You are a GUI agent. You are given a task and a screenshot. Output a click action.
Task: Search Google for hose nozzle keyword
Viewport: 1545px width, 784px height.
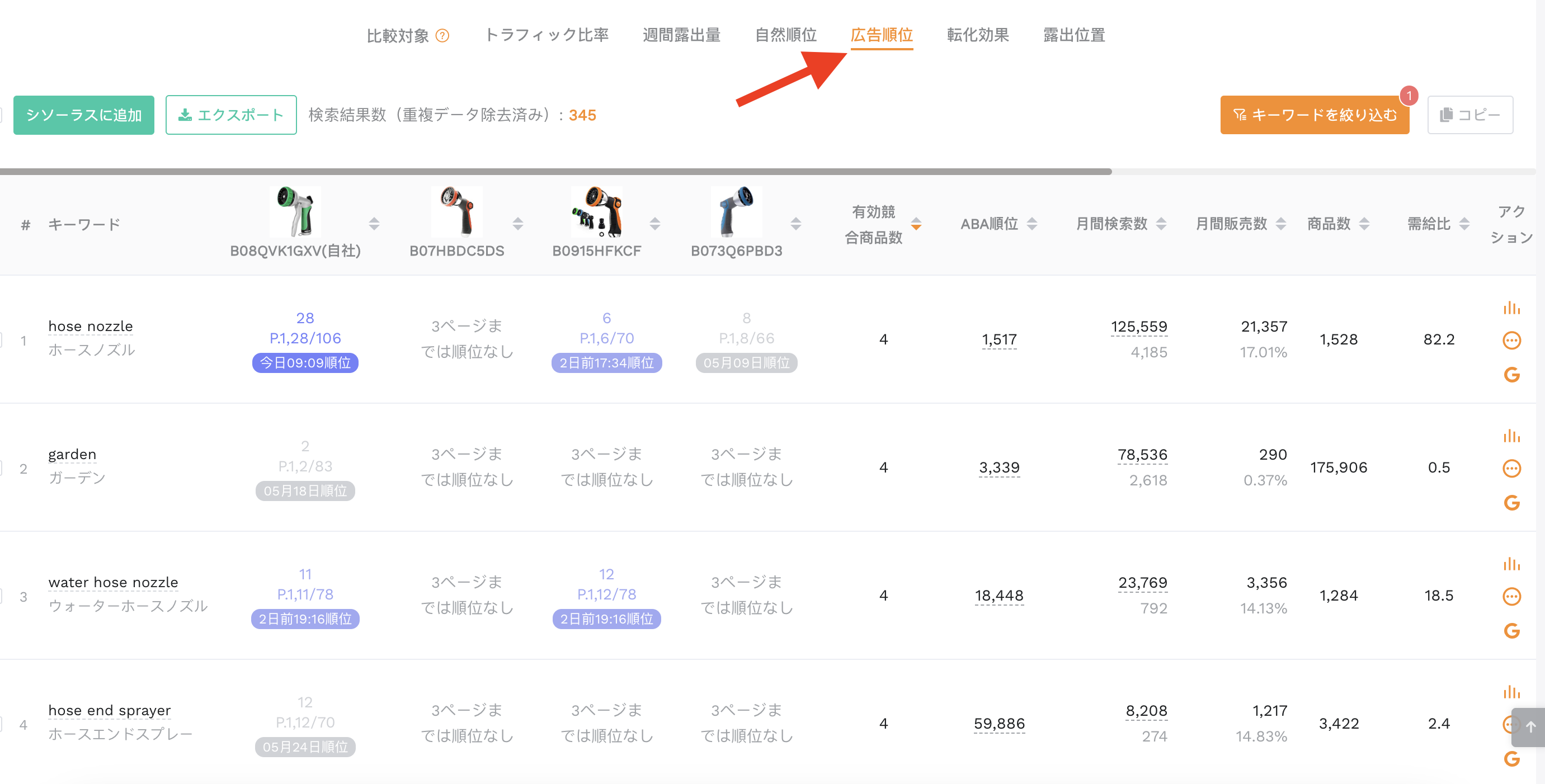click(x=1511, y=375)
